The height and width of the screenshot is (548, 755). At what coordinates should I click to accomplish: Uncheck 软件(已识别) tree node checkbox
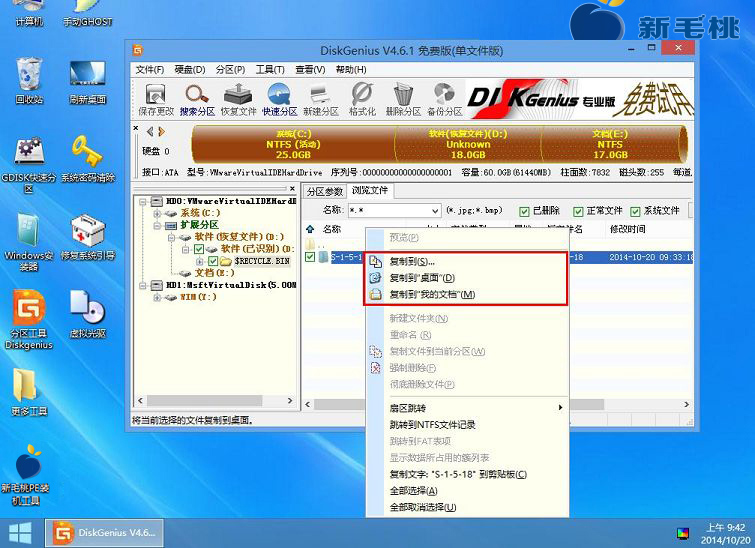tap(199, 249)
